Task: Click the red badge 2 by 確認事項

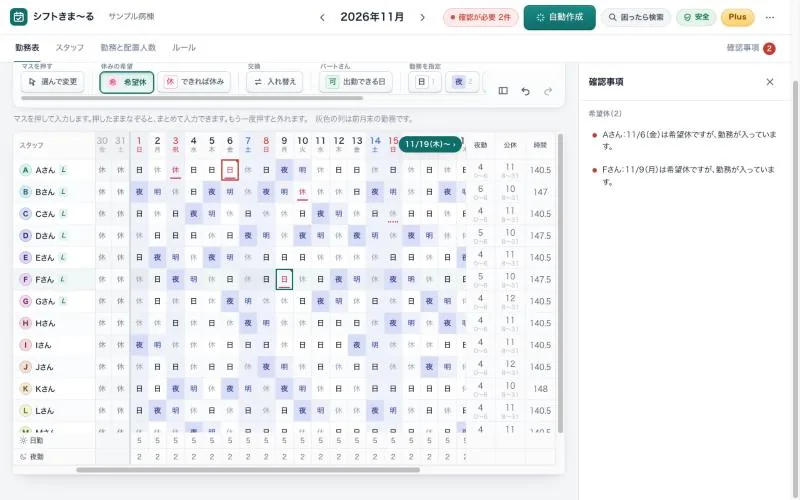Action: click(769, 48)
